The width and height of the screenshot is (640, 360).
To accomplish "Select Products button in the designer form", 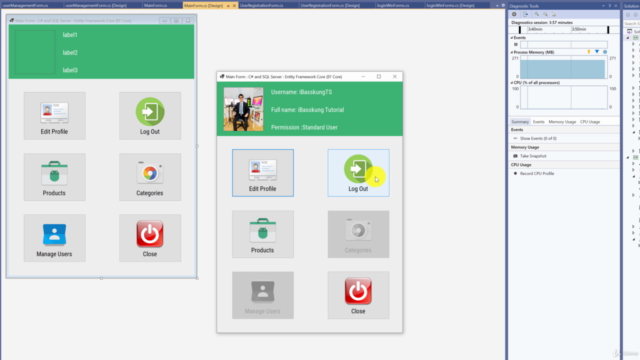I will click(55, 177).
